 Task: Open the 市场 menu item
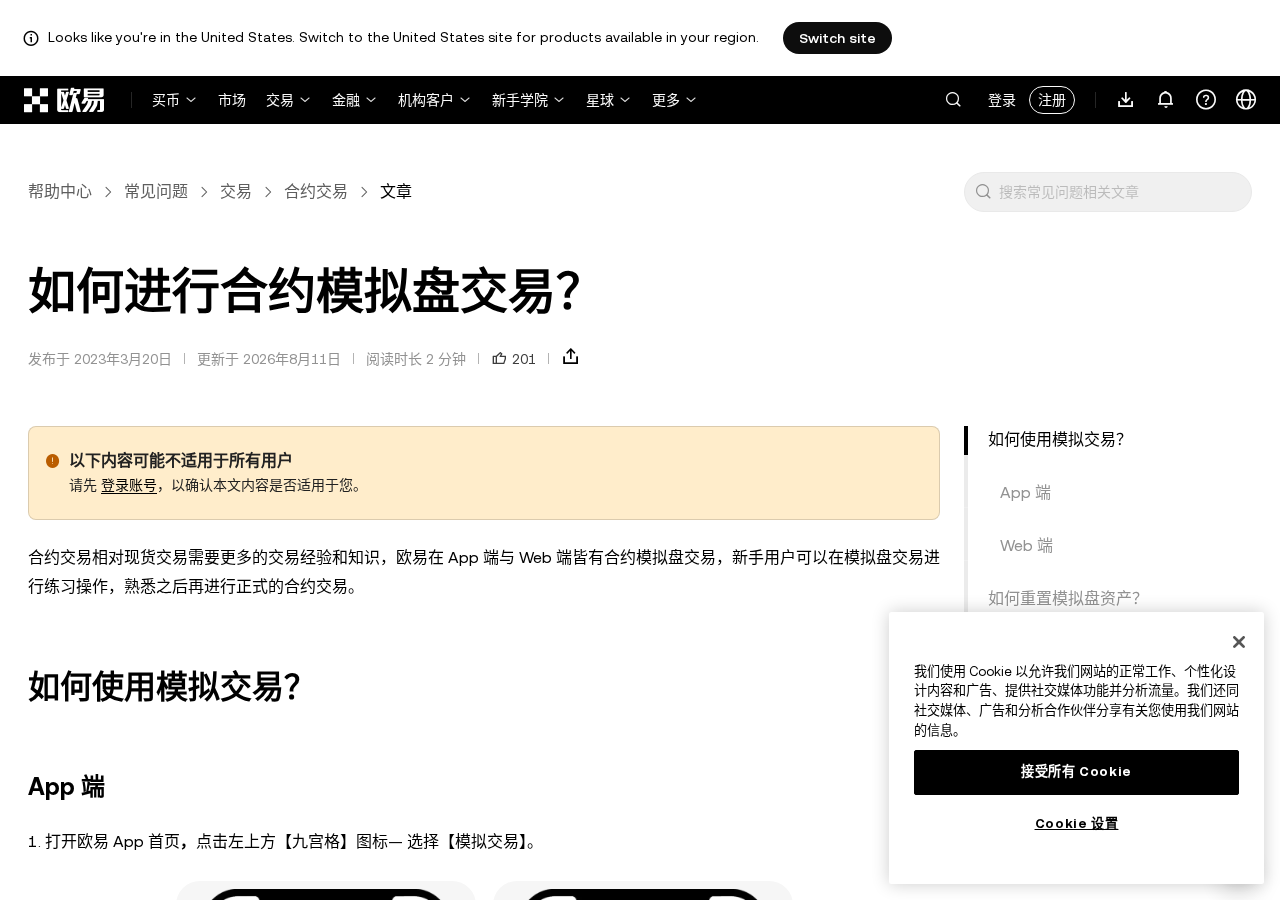click(x=232, y=100)
